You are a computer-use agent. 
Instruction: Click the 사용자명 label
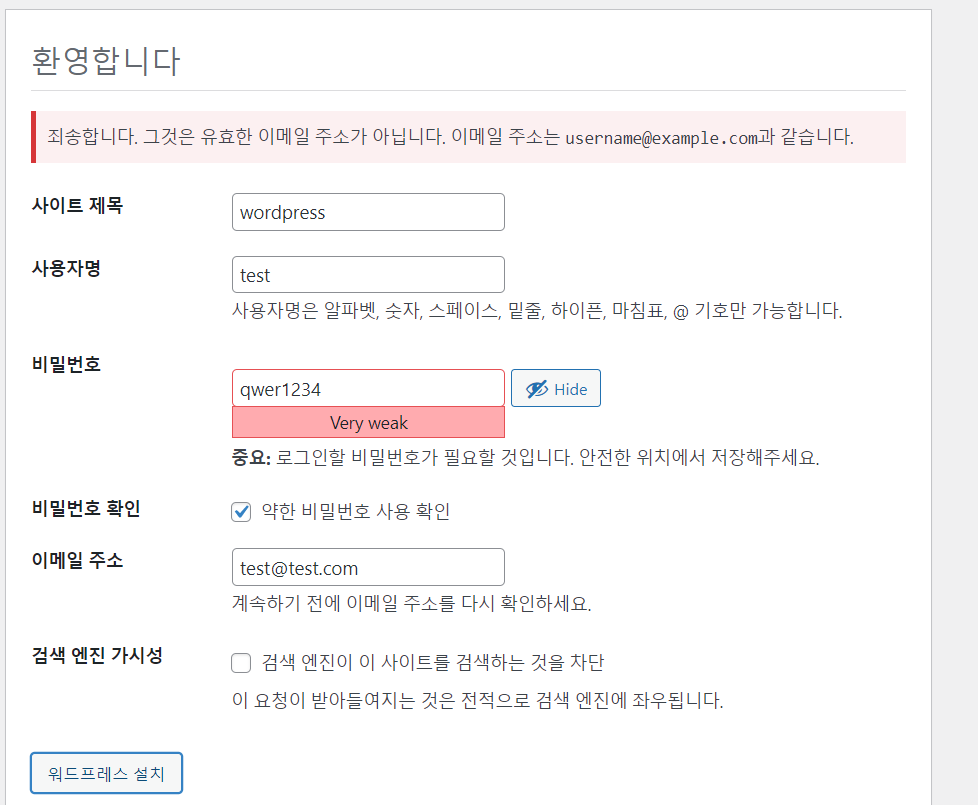click(x=67, y=268)
